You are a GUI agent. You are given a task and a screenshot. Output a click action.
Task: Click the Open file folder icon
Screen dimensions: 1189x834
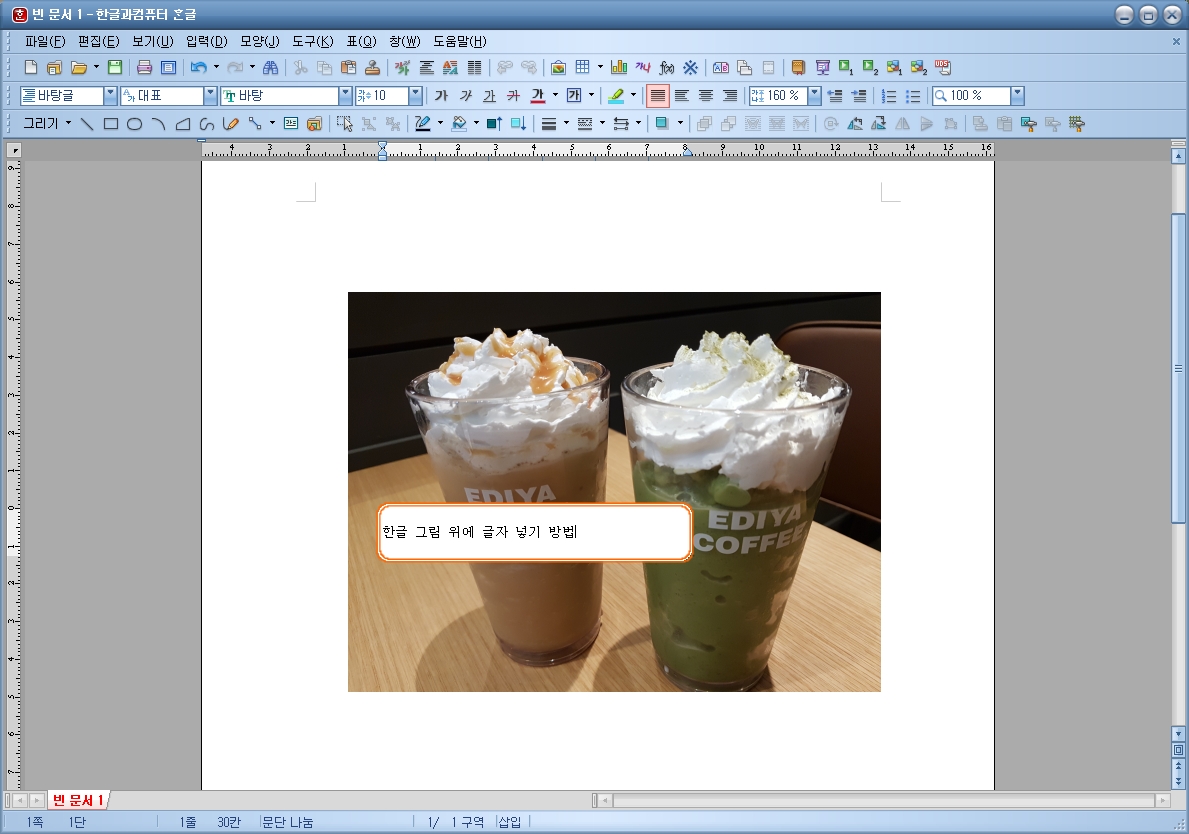tap(79, 67)
